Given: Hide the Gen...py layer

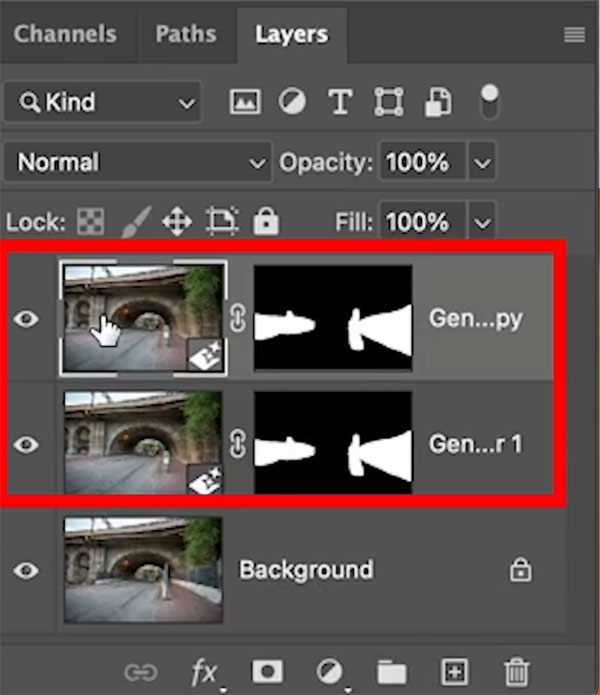Looking at the screenshot, I should (26, 319).
